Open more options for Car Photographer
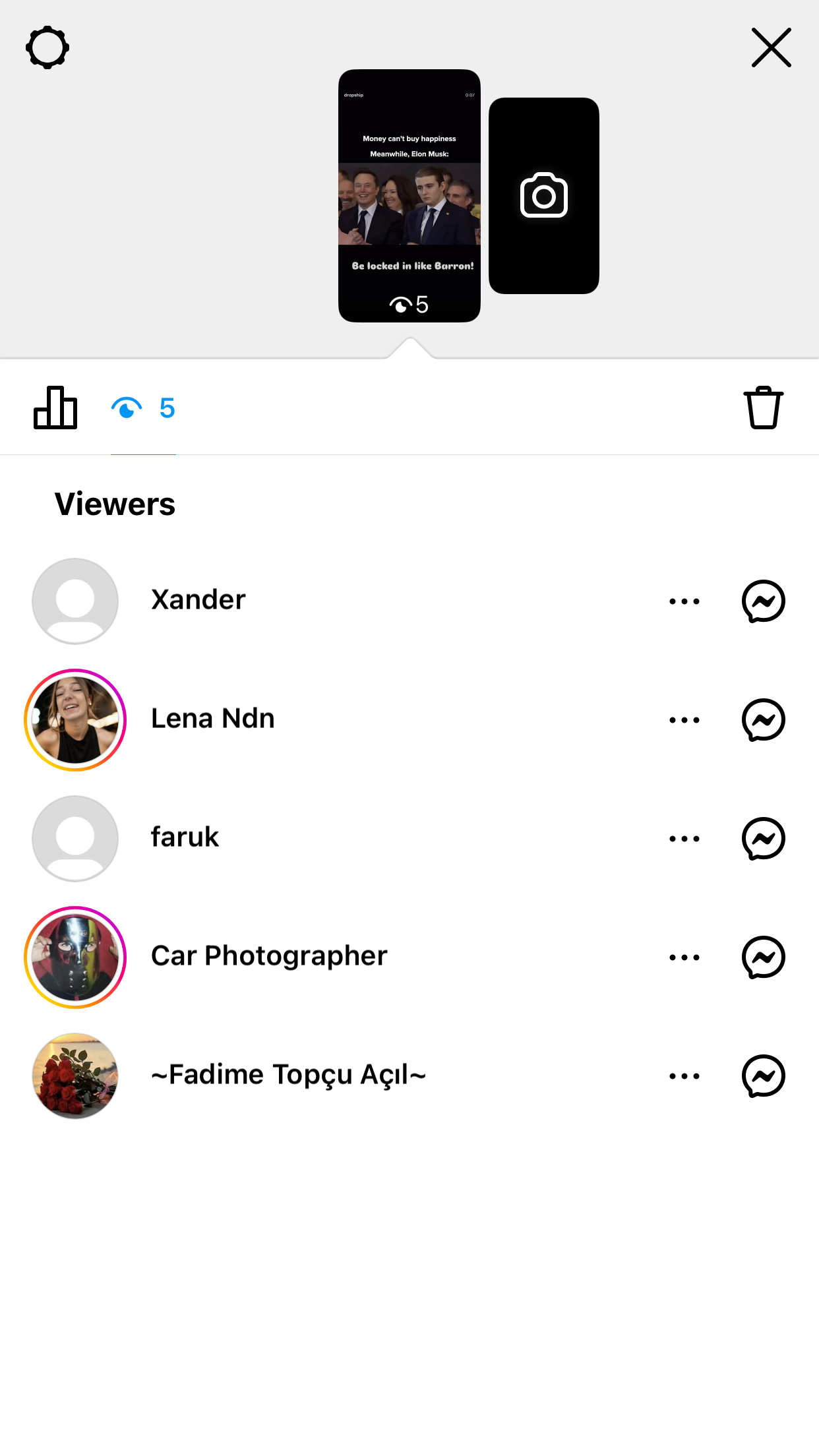 coord(684,957)
